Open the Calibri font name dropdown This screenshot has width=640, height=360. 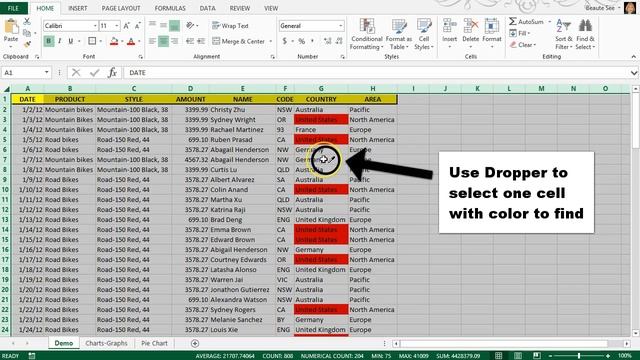[95, 26]
